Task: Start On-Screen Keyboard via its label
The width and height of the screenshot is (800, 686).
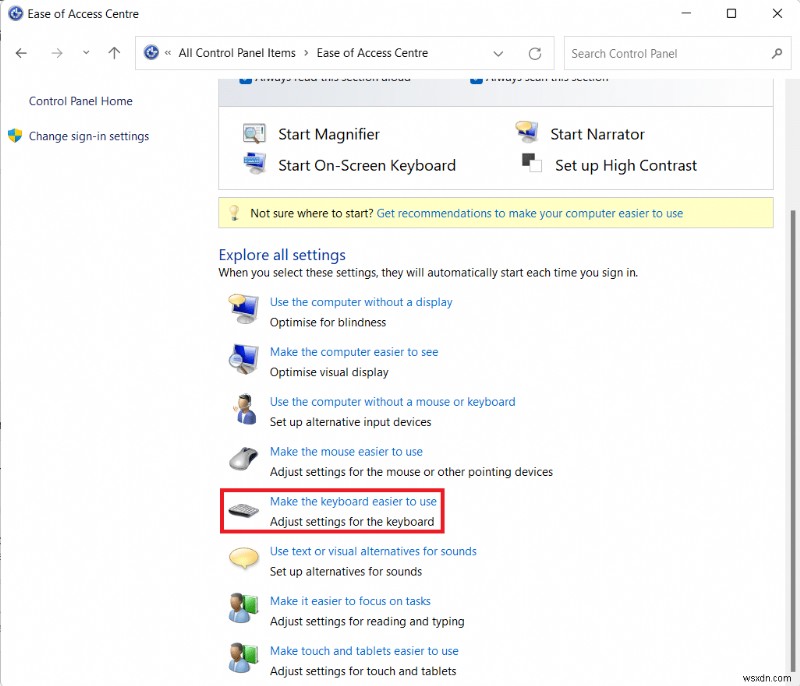Action: (x=367, y=165)
